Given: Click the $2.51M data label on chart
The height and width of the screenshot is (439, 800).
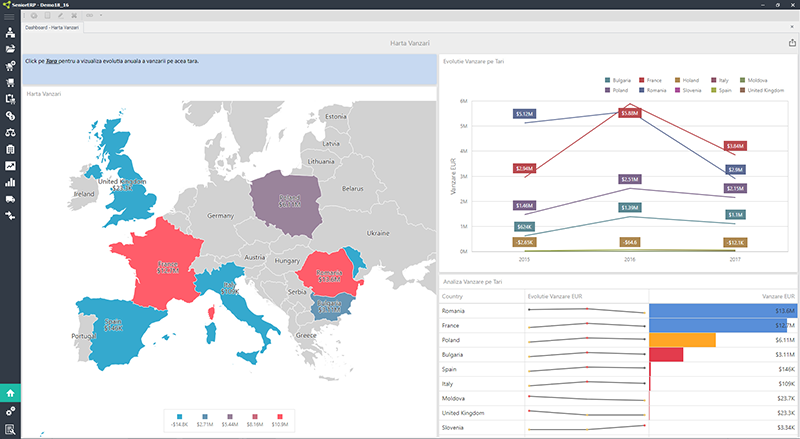Looking at the screenshot, I should [630, 179].
